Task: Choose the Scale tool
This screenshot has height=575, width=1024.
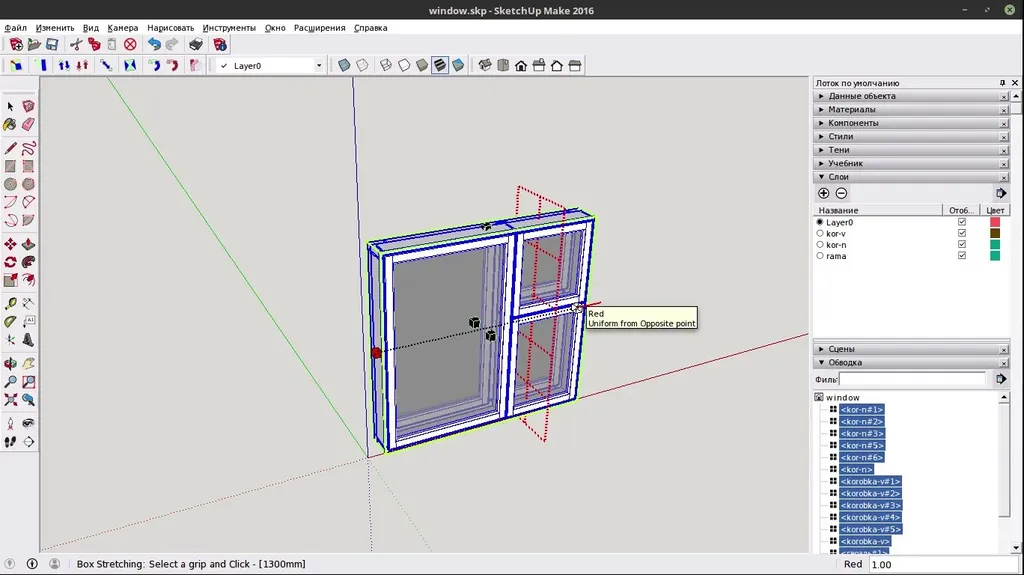Action: click(10, 280)
